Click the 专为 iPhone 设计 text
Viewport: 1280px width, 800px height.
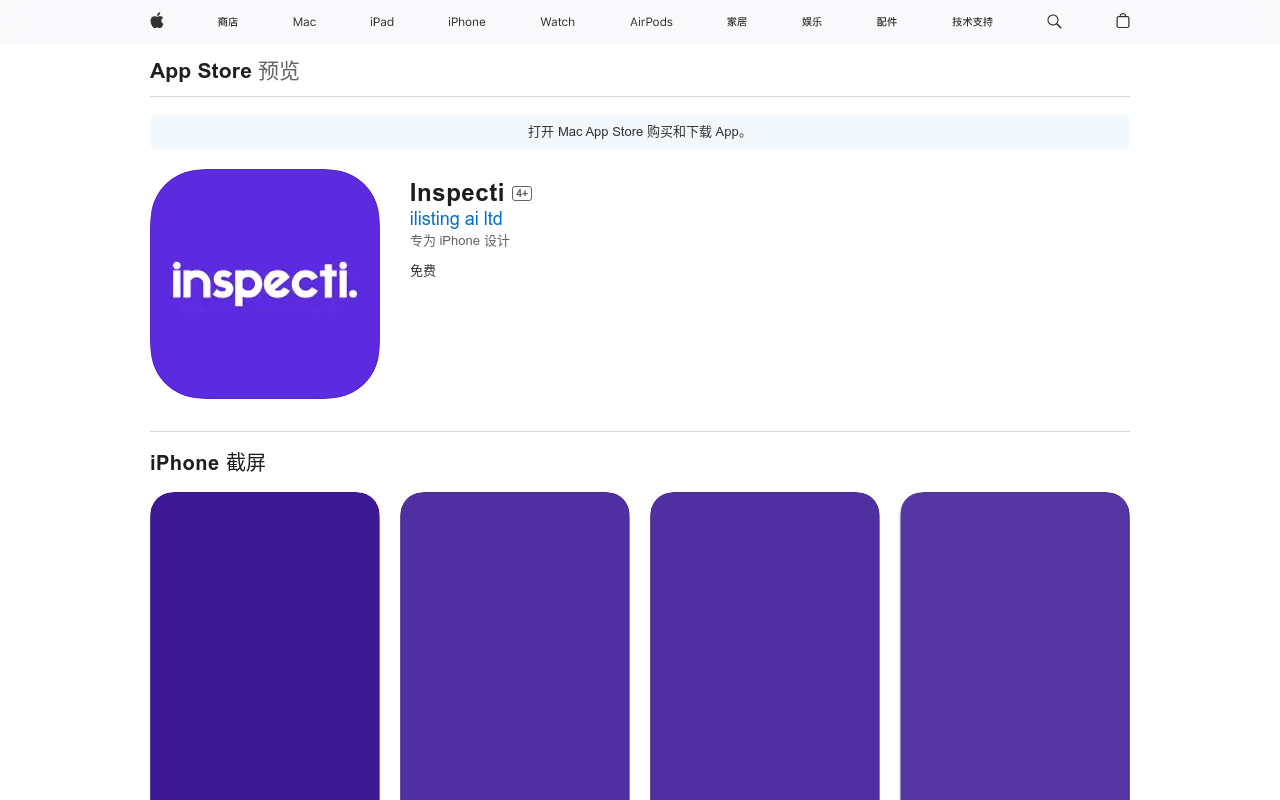[460, 241]
